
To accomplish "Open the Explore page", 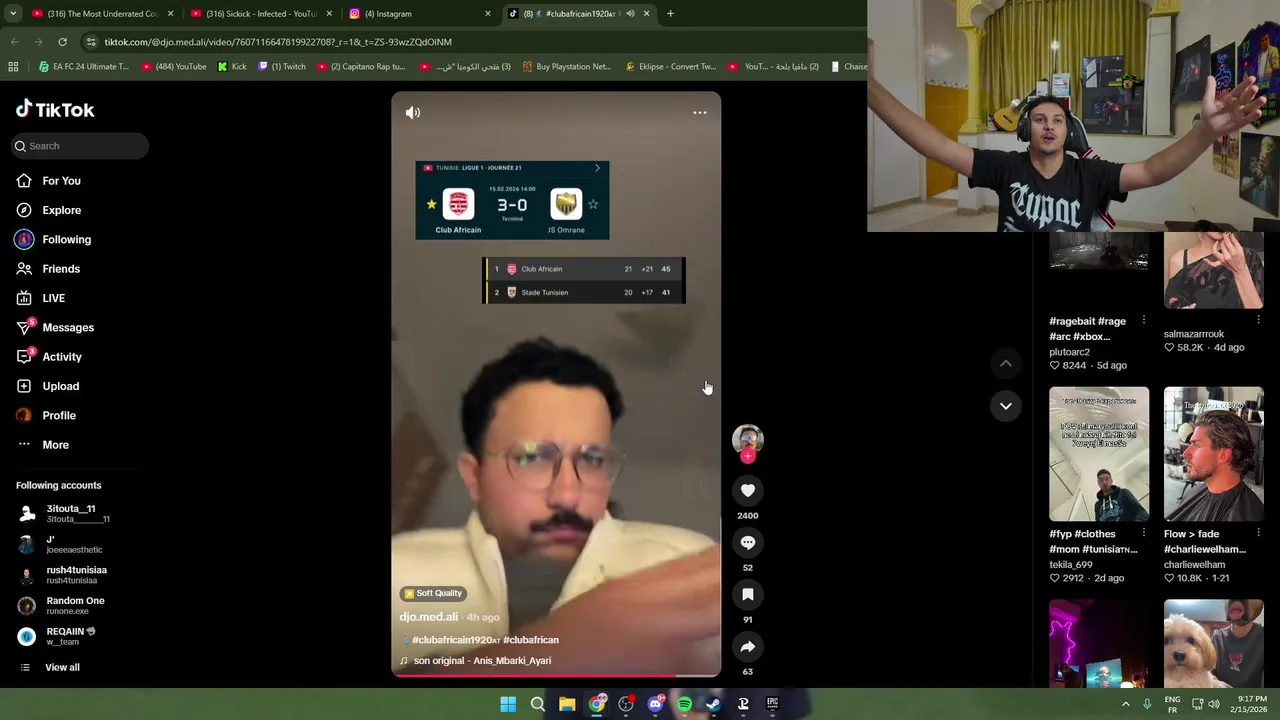I will (x=61, y=210).
